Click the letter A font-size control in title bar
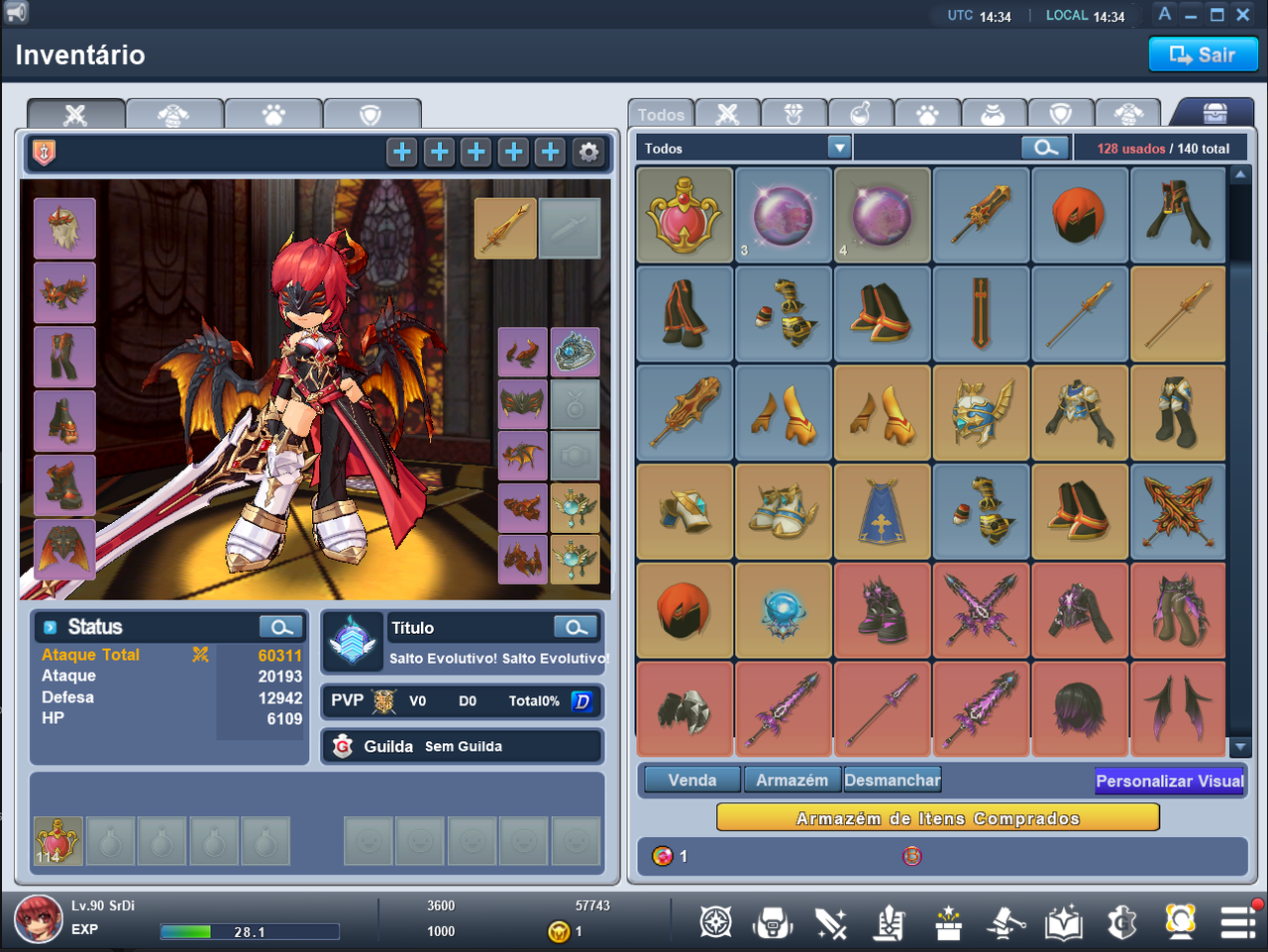This screenshot has height=952, width=1268. pyautogui.click(x=1165, y=14)
